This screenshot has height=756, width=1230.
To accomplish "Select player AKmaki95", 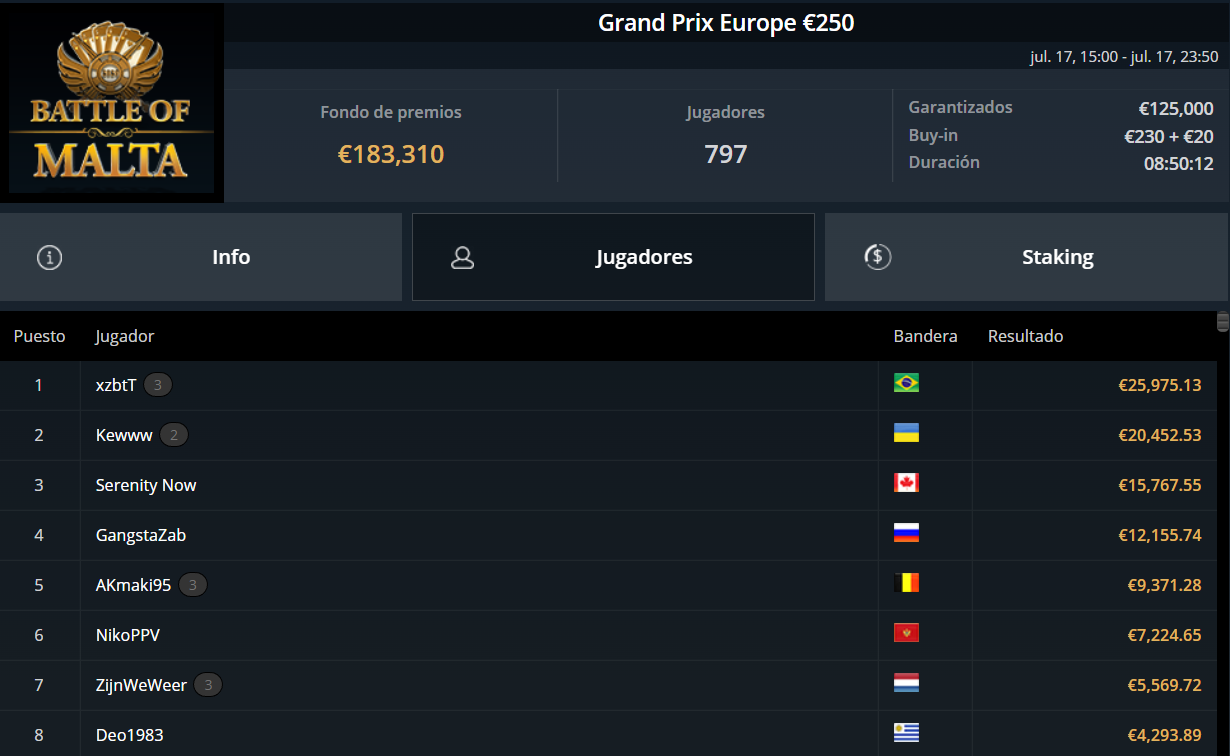I will tap(134, 585).
